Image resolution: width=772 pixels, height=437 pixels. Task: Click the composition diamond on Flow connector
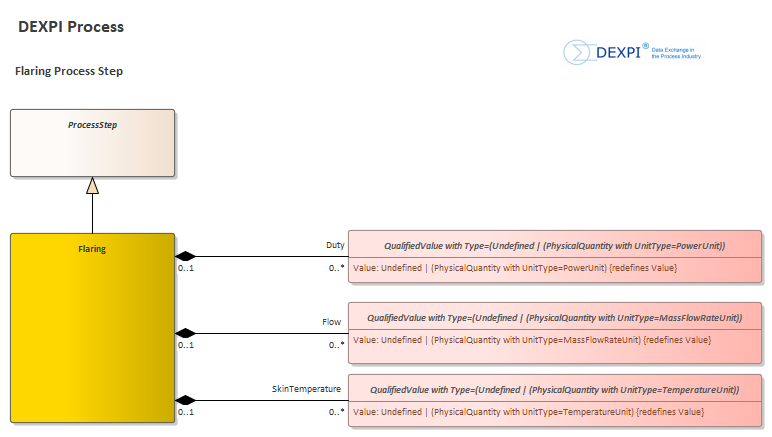pos(184,333)
